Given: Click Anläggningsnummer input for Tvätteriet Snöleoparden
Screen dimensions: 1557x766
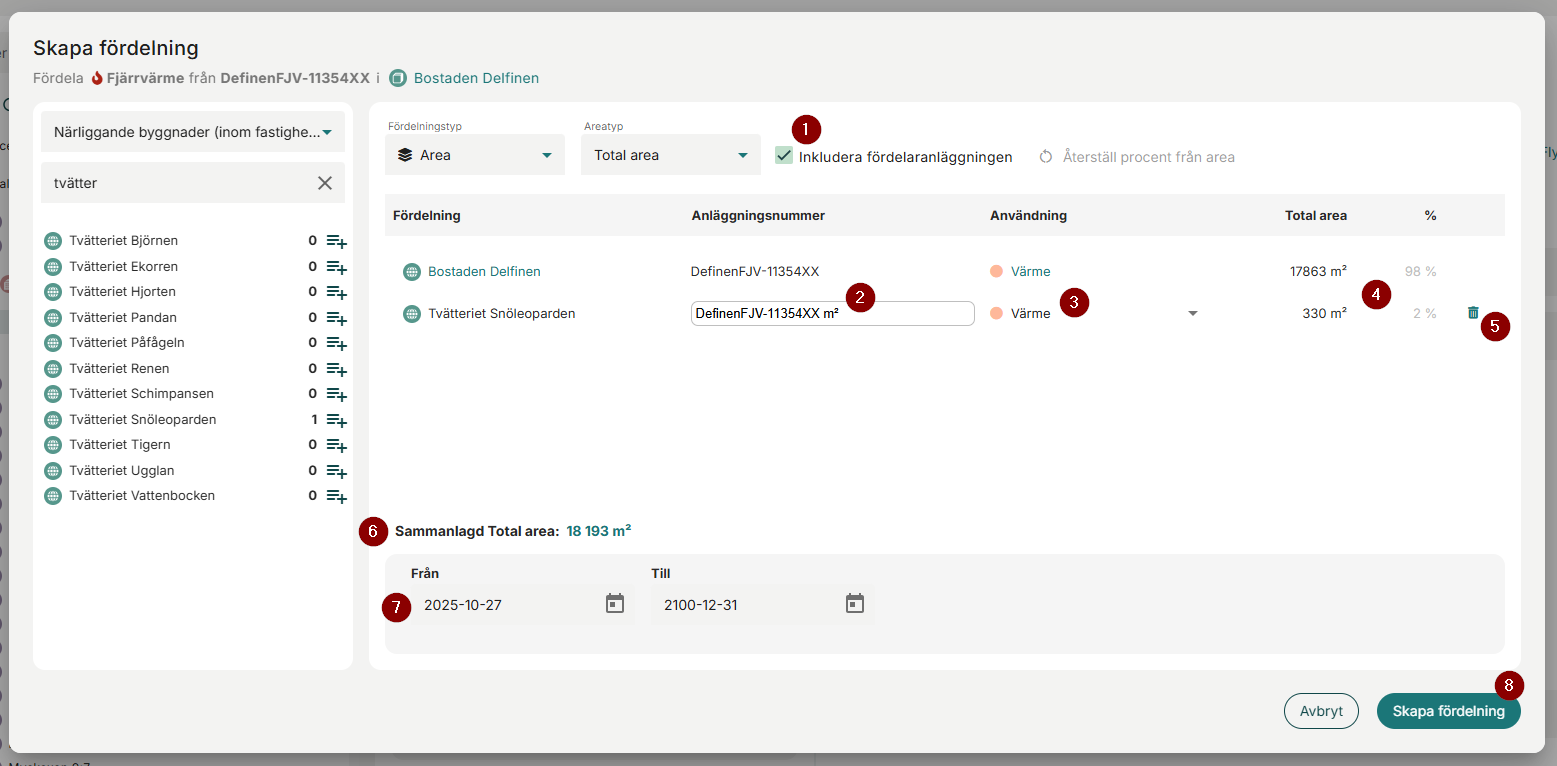Looking at the screenshot, I should (x=832, y=314).
